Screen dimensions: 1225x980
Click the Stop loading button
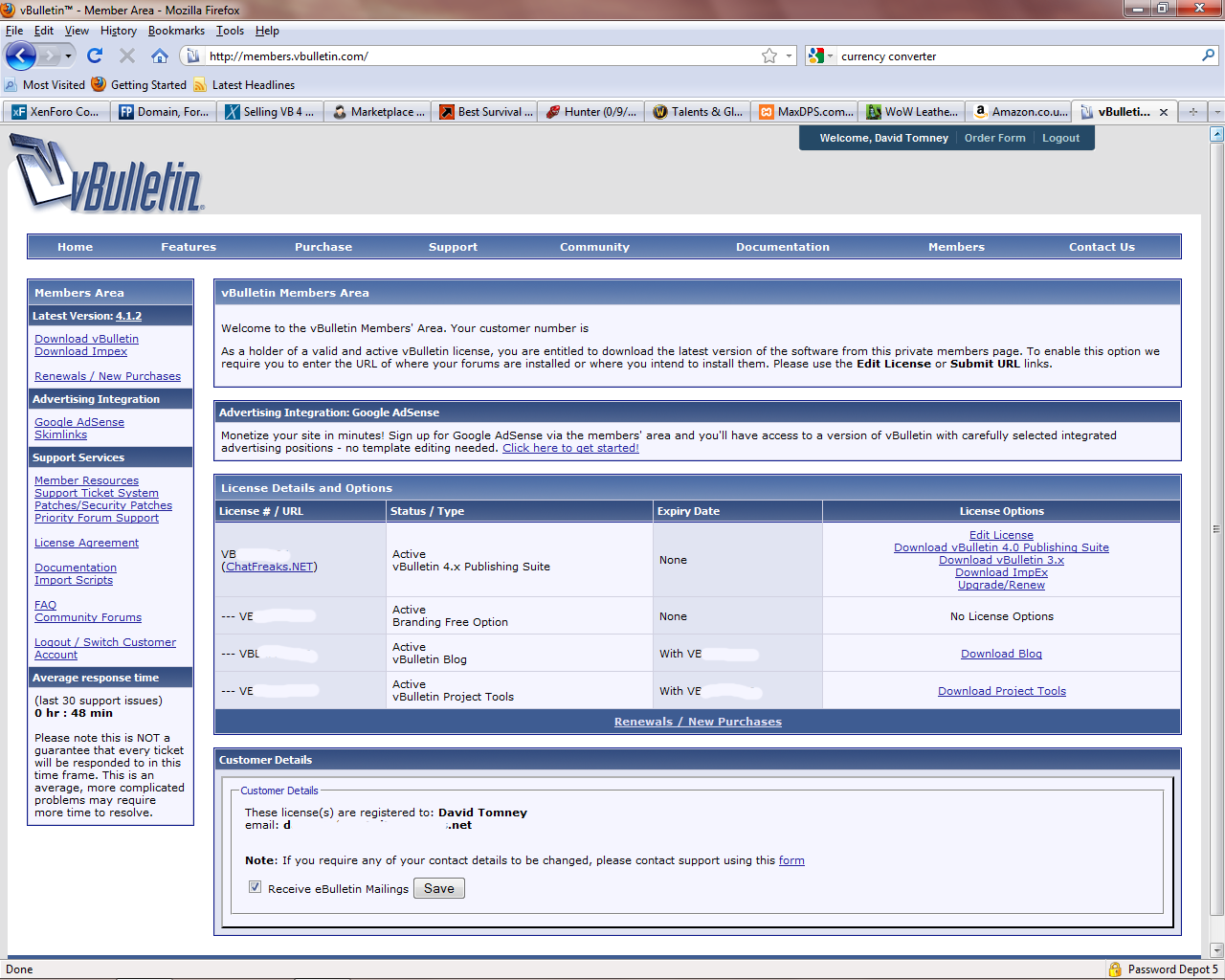pos(127,56)
